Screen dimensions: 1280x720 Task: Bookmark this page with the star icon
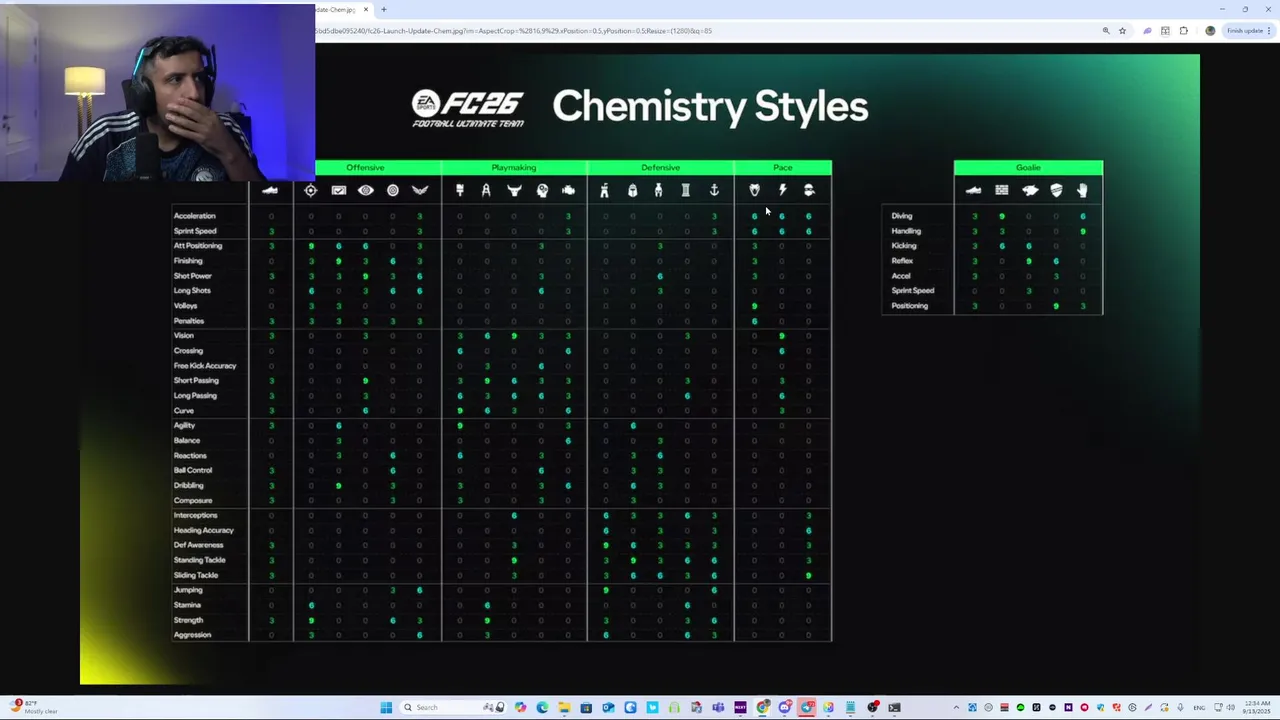[x=1122, y=31]
